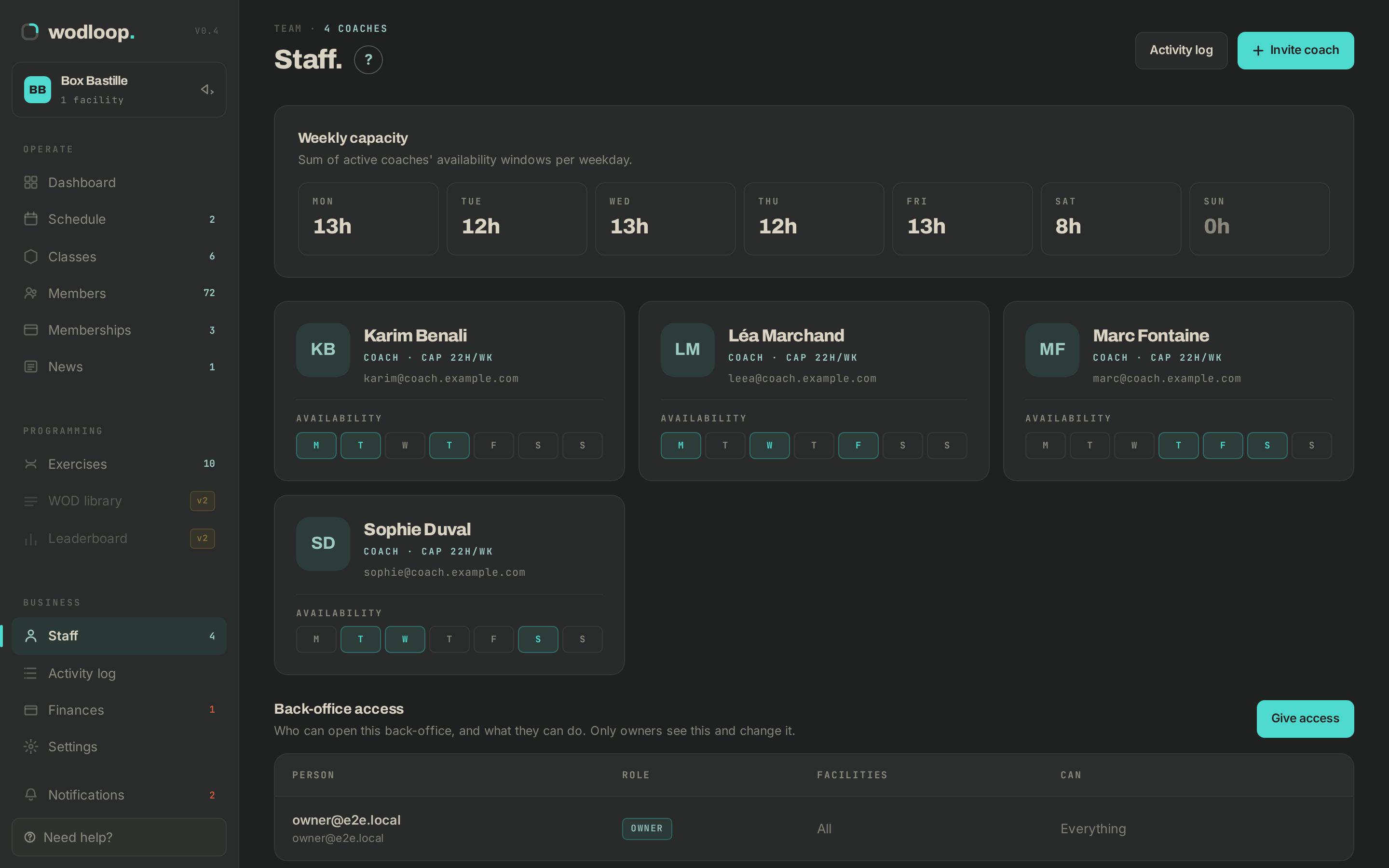Click the Classes hexagon icon
Viewport: 1389px width, 868px height.
click(x=31, y=257)
